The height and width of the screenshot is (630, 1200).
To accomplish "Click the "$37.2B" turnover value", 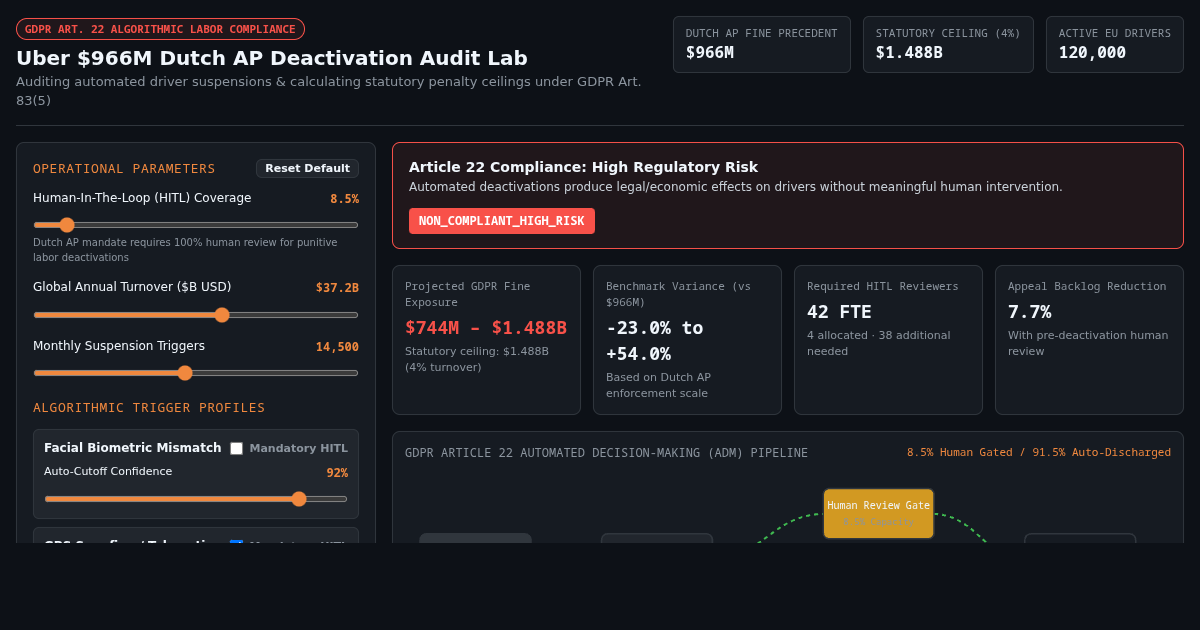I will [x=337, y=288].
